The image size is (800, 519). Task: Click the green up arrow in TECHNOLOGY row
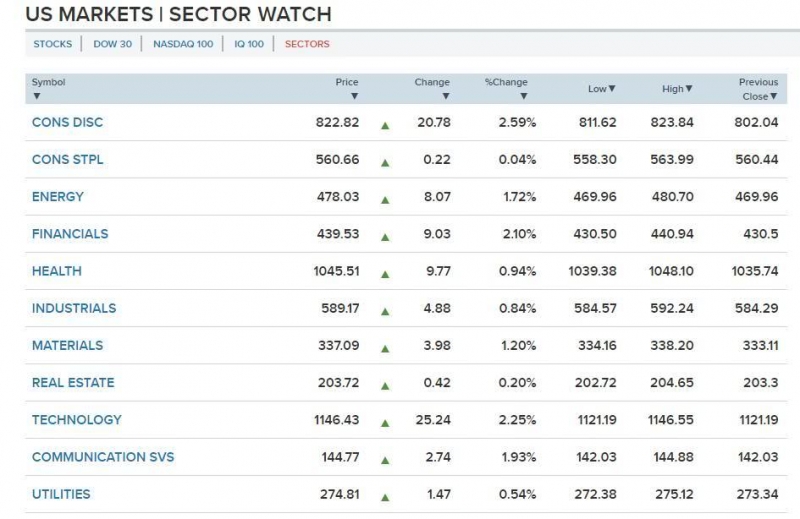(384, 421)
